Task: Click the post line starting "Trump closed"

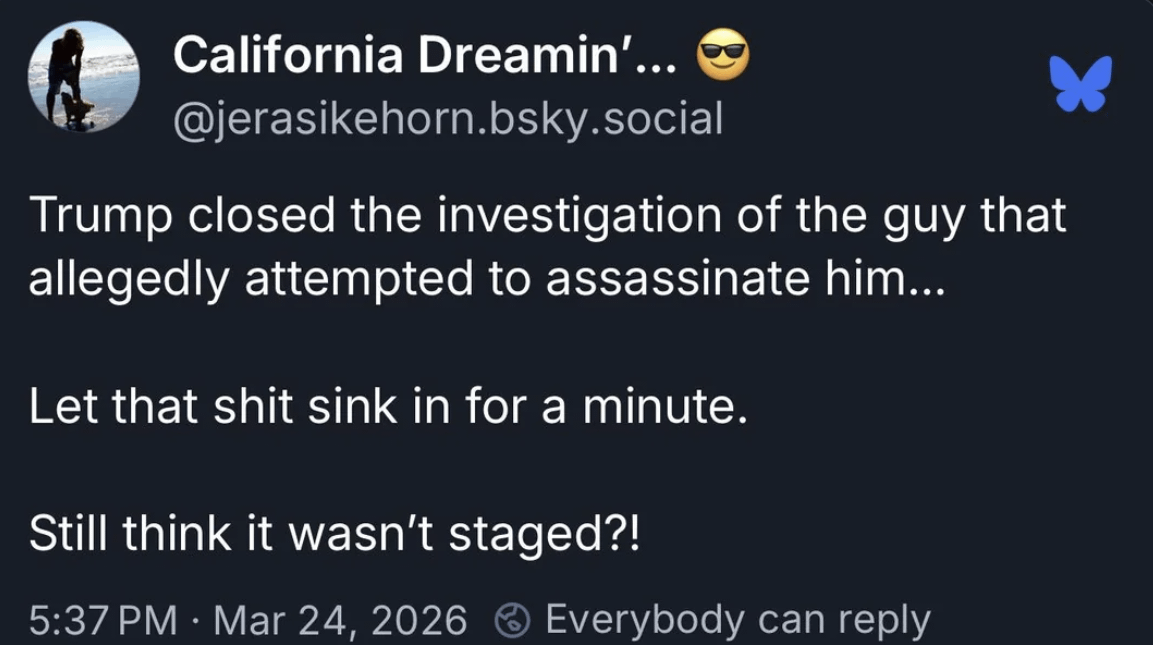Action: (x=547, y=218)
